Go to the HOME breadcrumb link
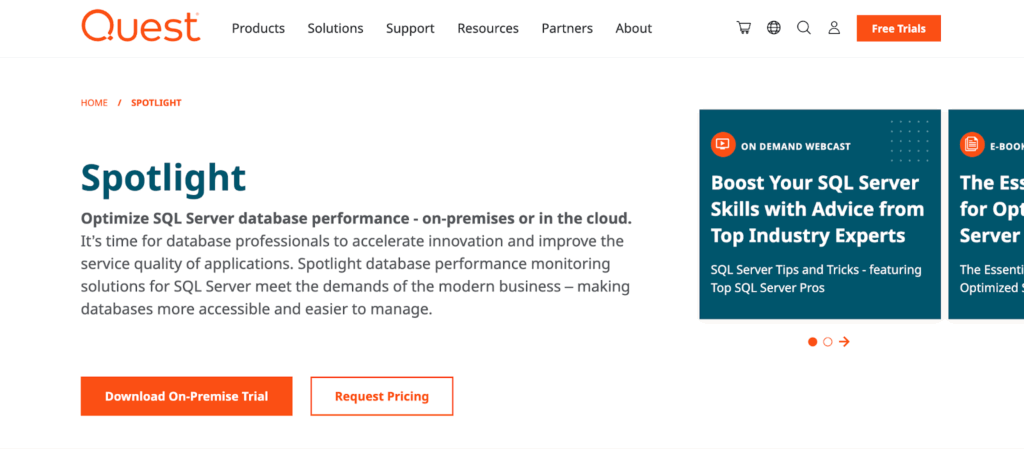This screenshot has height=449, width=1024. point(94,103)
